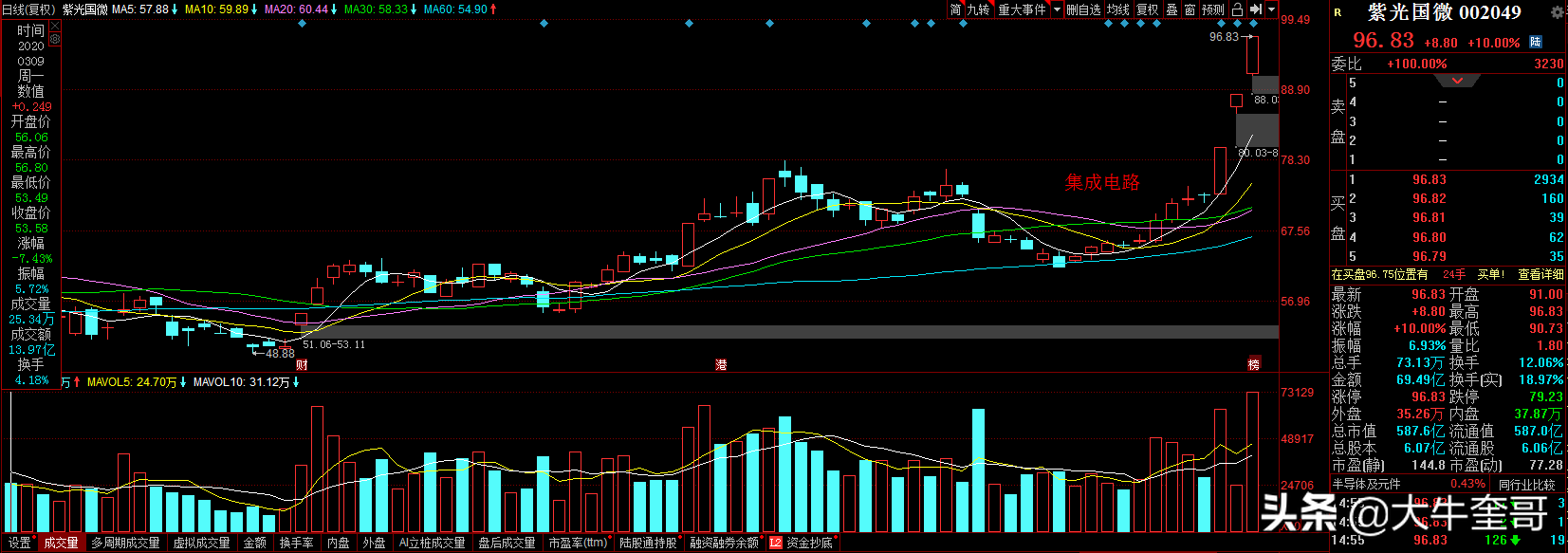Toggle 简 simple mode button
The width and height of the screenshot is (1568, 553).
955,9
